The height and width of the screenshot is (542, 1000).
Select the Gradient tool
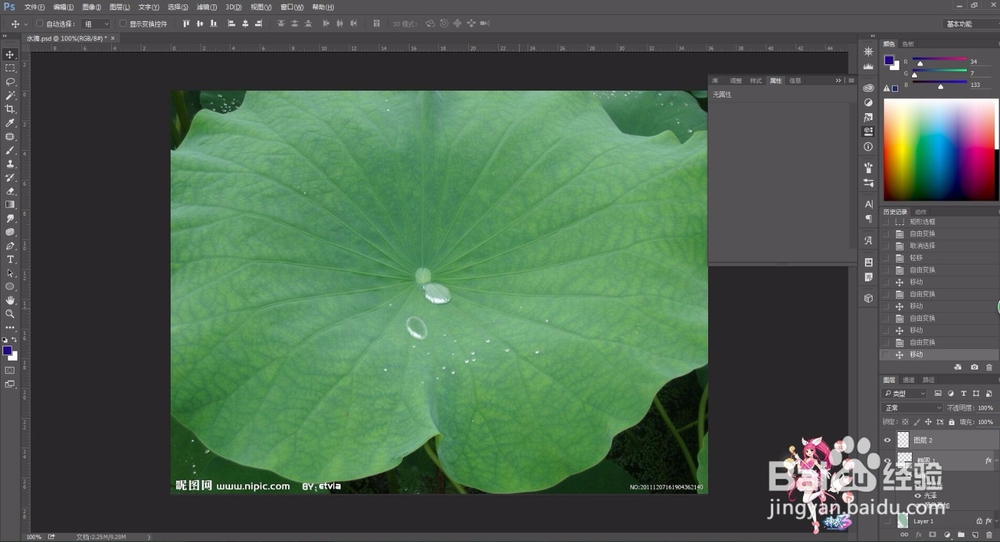coord(10,205)
